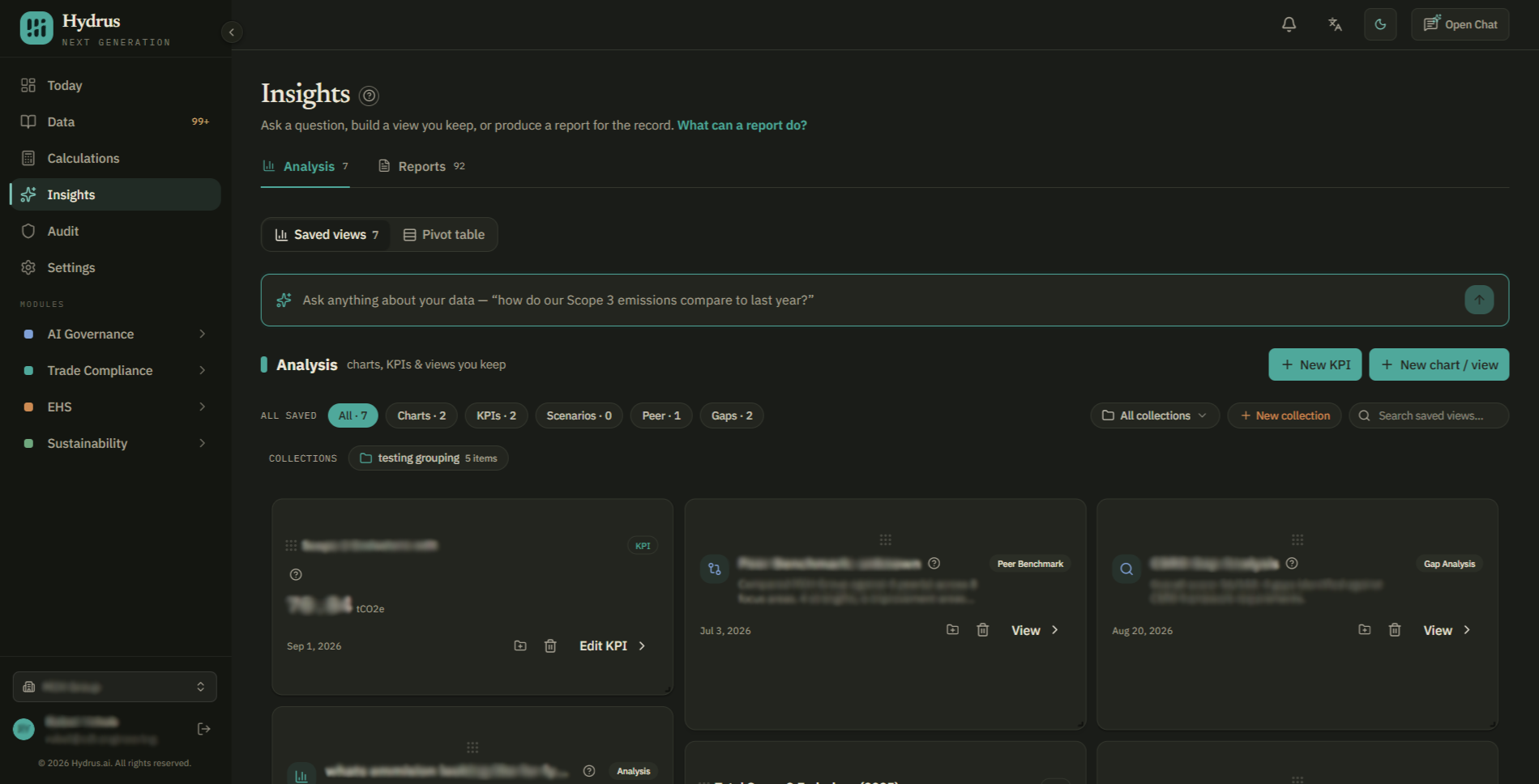The height and width of the screenshot is (784, 1539).
Task: Expand the Sustainability module
Action: [x=115, y=443]
